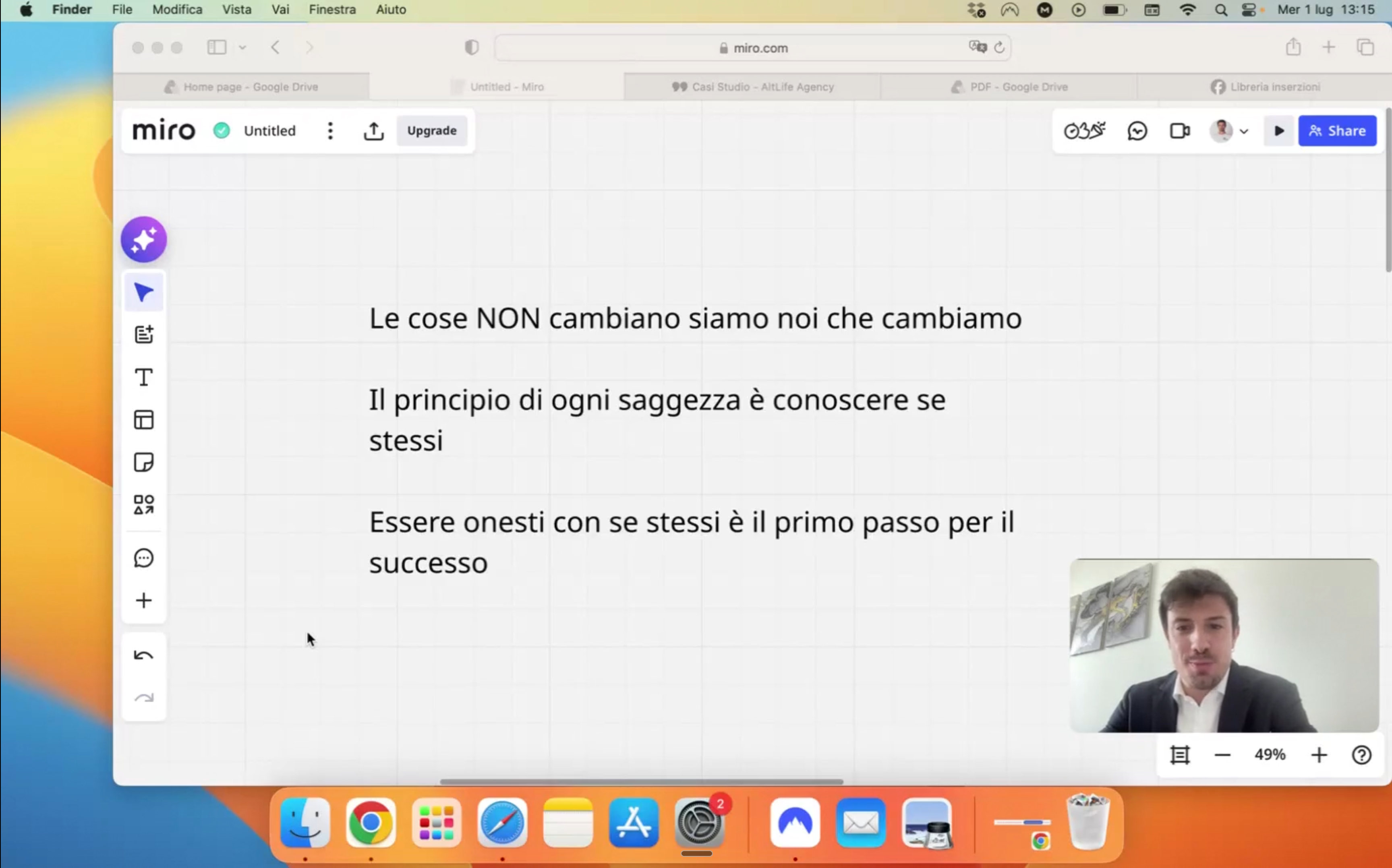Click the Upgrade button
Image resolution: width=1392 pixels, height=868 pixels.
pyautogui.click(x=432, y=131)
